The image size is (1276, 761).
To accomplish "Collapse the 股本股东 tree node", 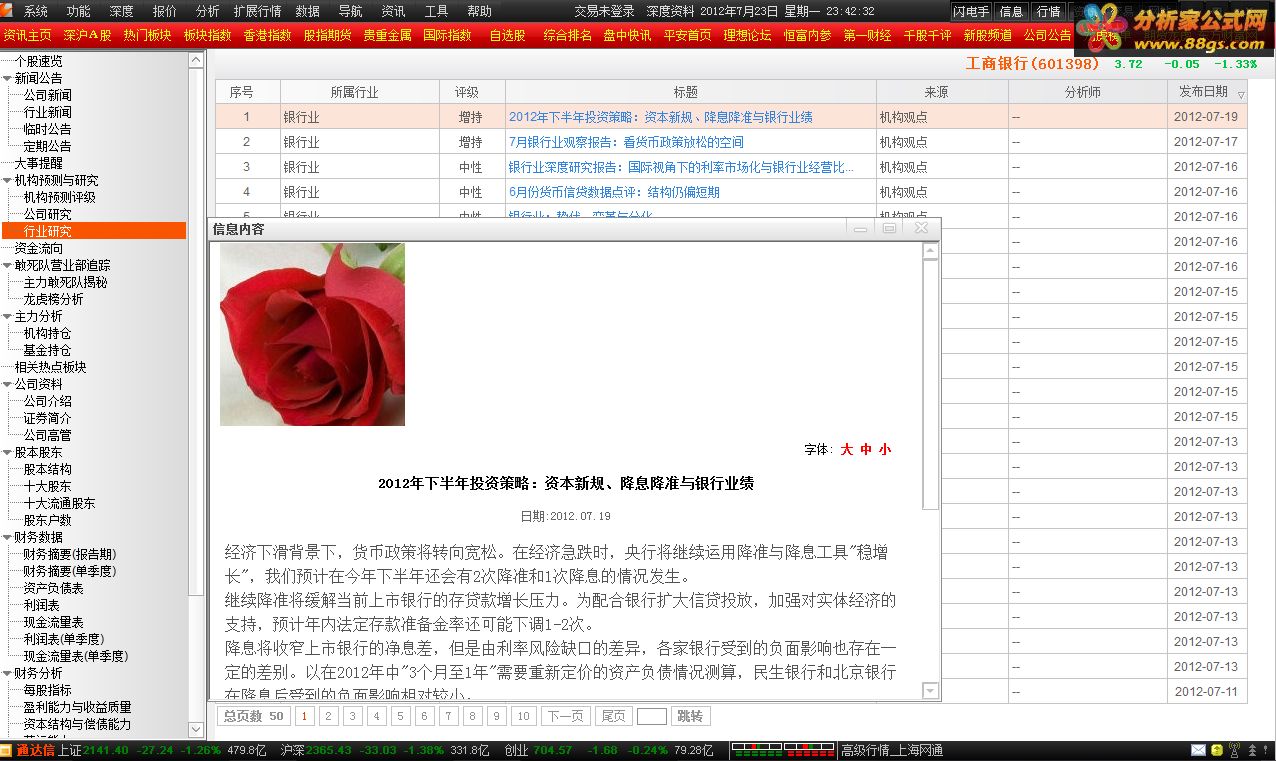I will [7, 453].
